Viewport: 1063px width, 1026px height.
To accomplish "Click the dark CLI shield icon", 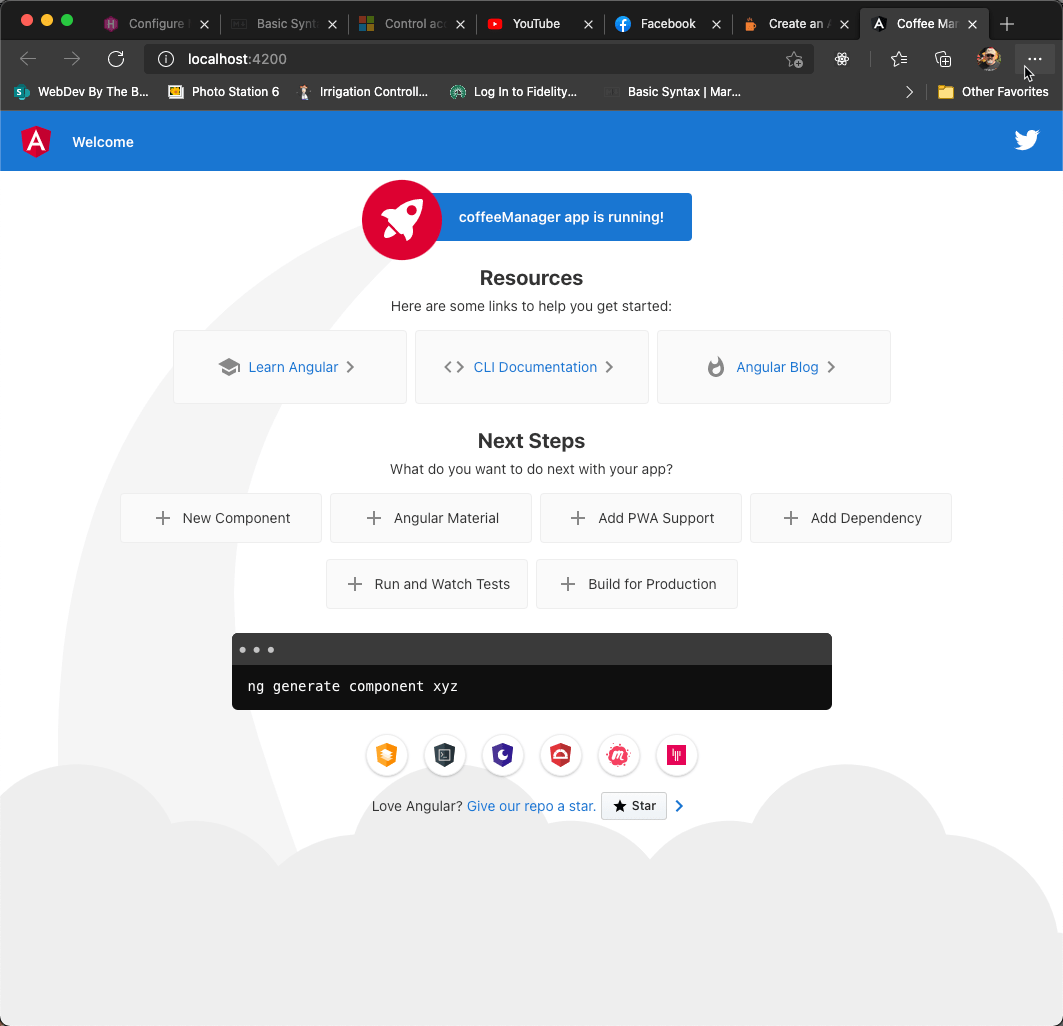I will pyautogui.click(x=445, y=755).
